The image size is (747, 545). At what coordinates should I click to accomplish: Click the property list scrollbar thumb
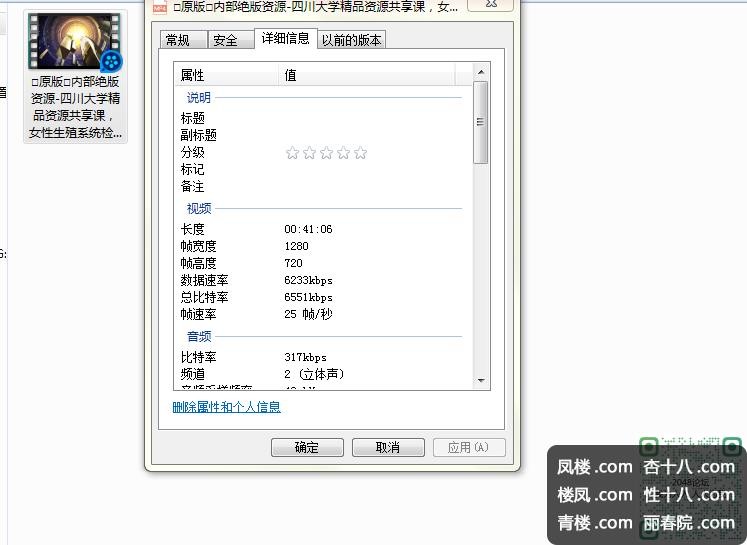pos(481,122)
